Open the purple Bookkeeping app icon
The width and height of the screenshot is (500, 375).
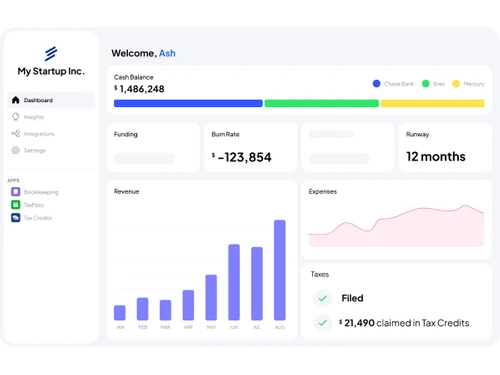pos(15,192)
